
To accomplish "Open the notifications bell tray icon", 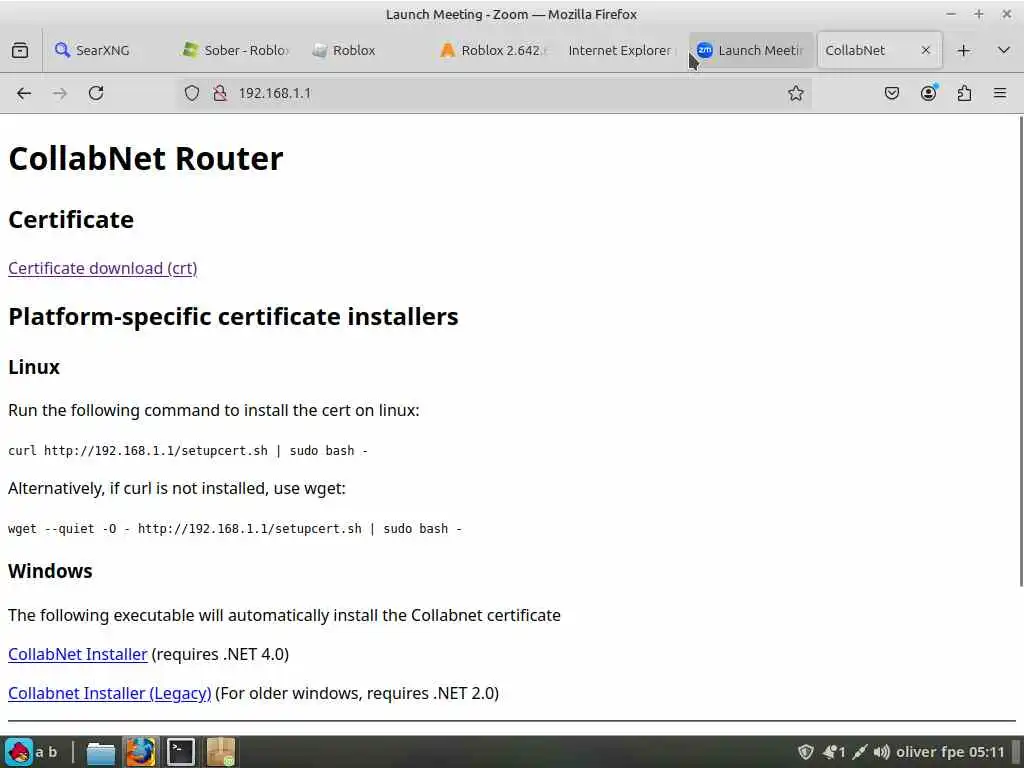I will coord(834,752).
